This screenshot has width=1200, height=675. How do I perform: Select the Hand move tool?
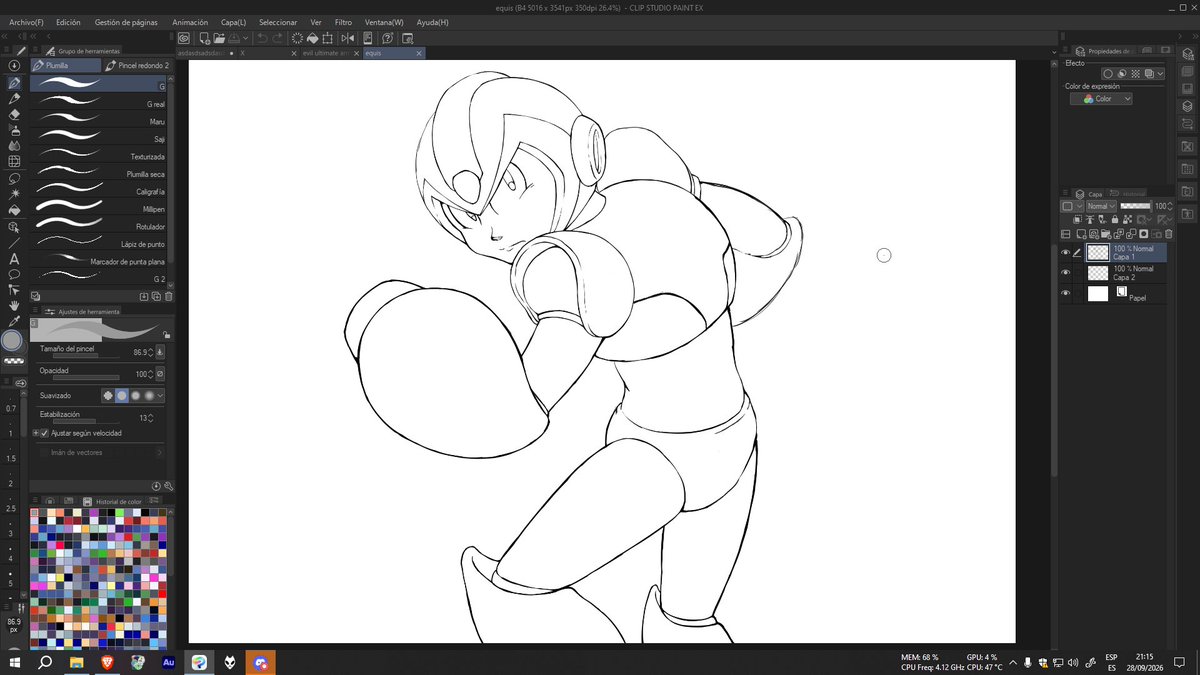point(15,304)
